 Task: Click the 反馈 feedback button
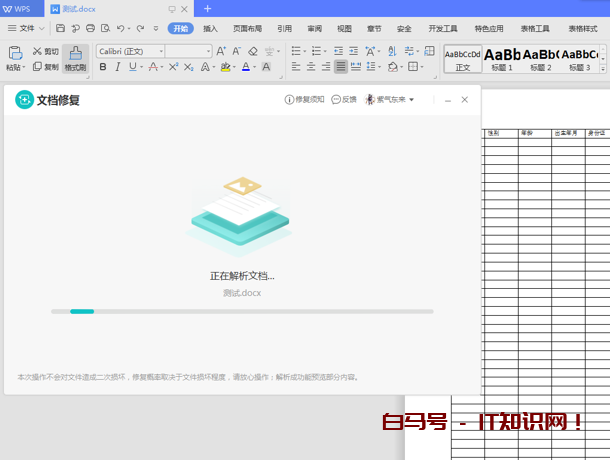pyautogui.click(x=344, y=100)
